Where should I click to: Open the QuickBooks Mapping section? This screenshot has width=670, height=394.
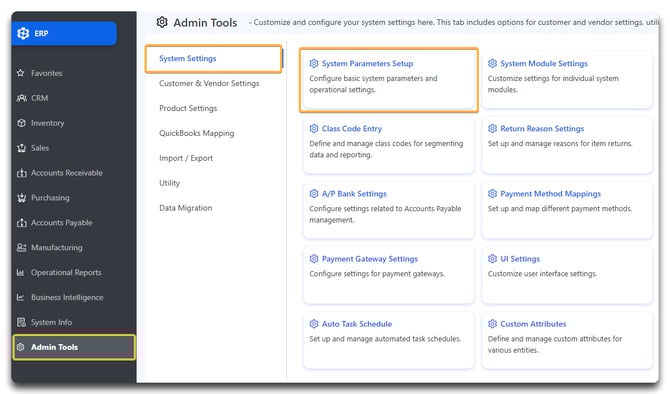(x=197, y=133)
